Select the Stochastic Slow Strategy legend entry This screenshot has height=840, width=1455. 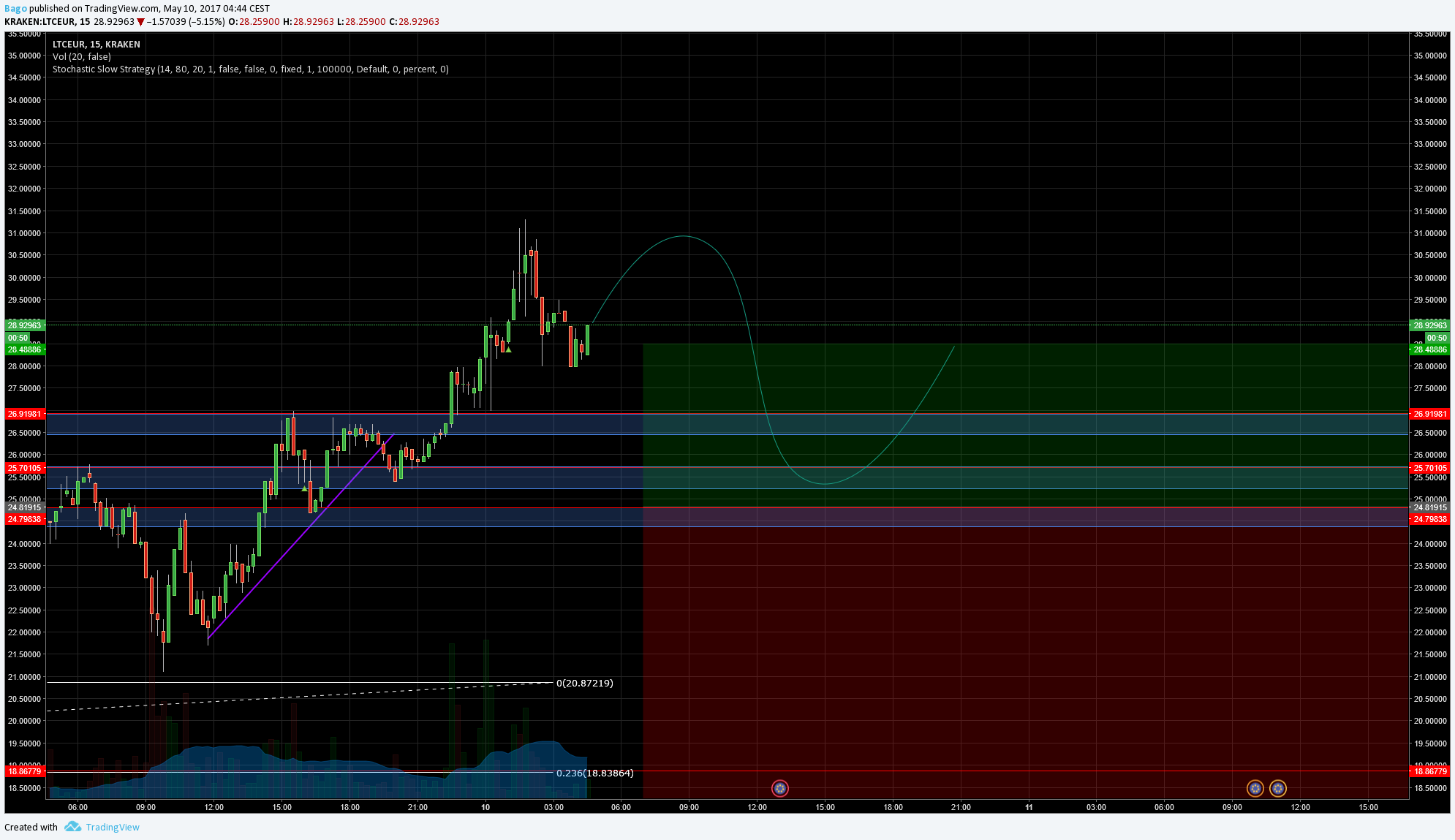[251, 69]
